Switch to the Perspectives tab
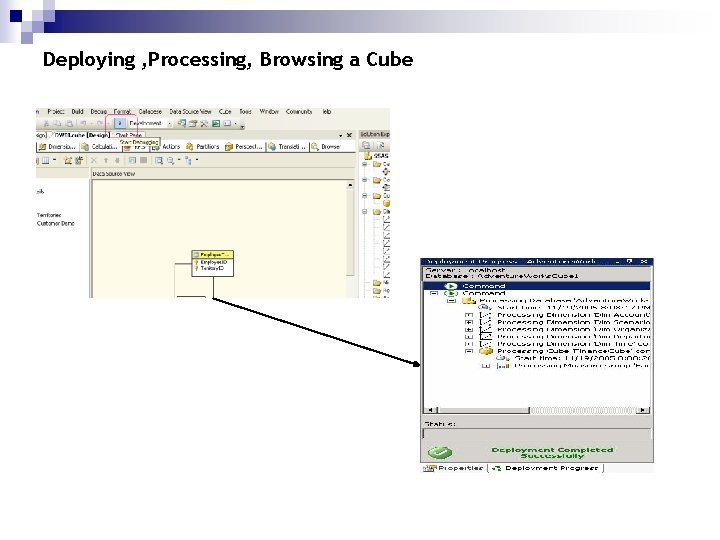 (x=243, y=147)
